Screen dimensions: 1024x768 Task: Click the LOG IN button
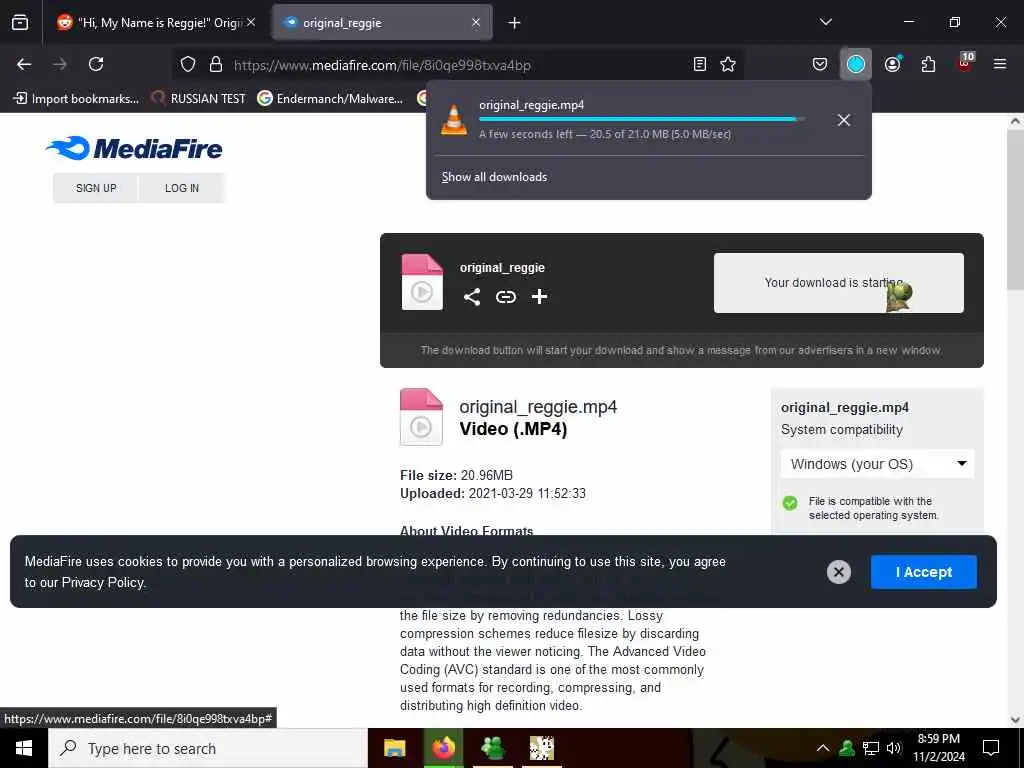click(182, 188)
